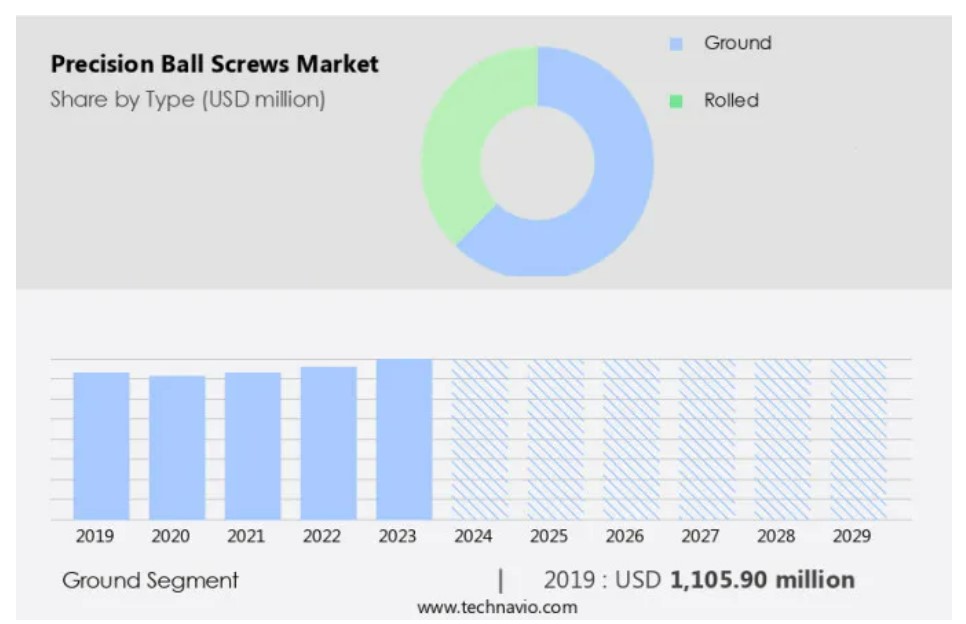
Task: Select the hatched 2025 forecast bar
Action: coord(555,439)
